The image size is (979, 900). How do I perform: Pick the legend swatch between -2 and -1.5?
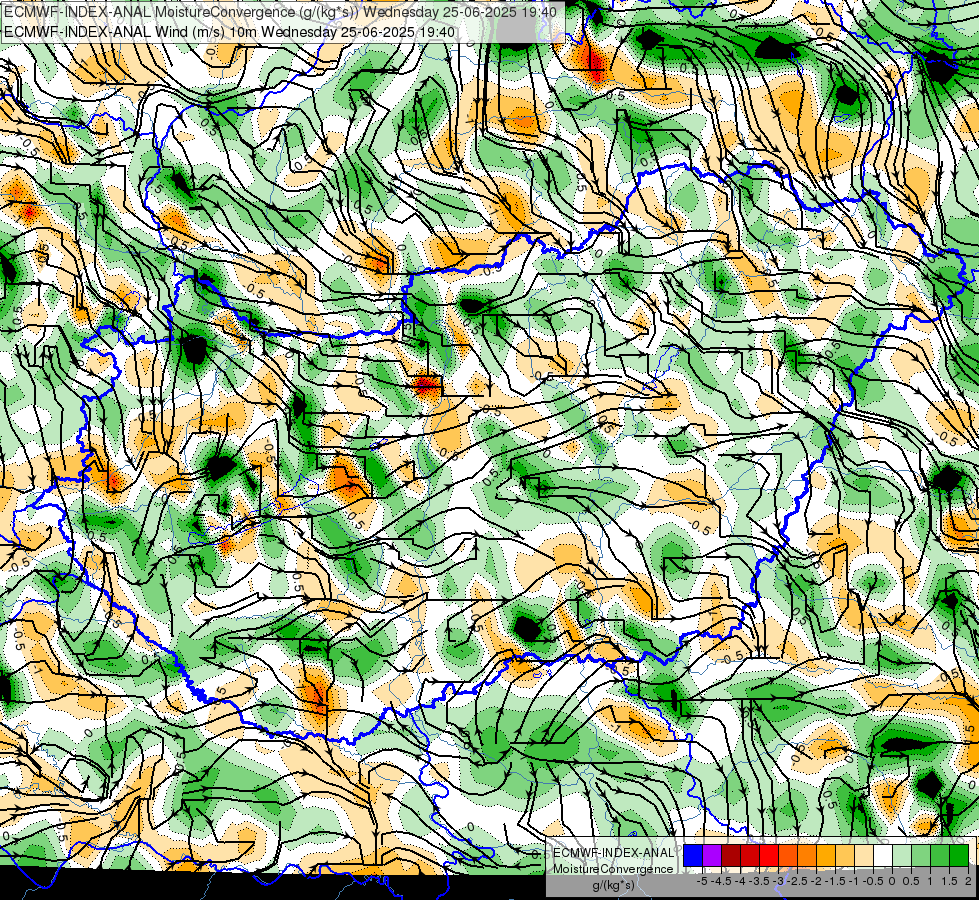[826, 856]
